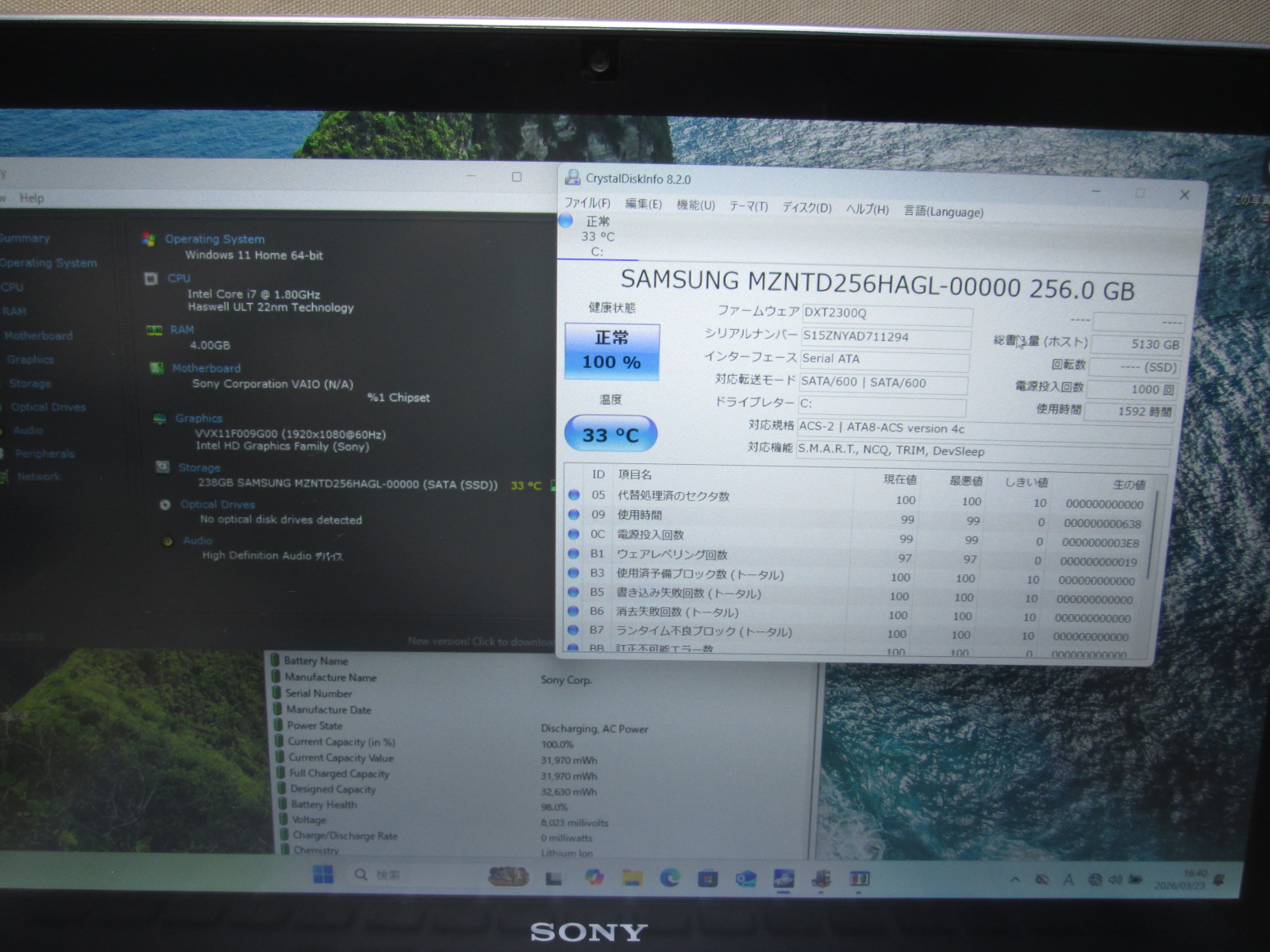This screenshot has width=1270, height=952.
Task: Click the CPU chip icon in the Speccy summary
Action: click(x=151, y=278)
